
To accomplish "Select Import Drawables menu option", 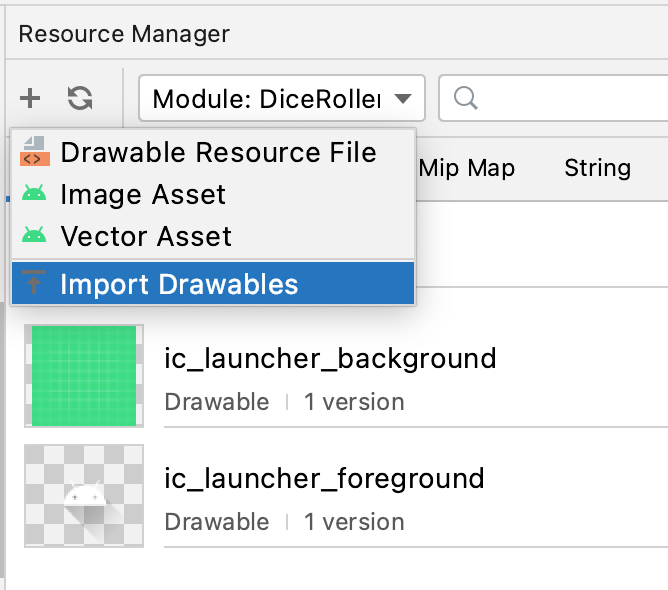I will 179,284.
